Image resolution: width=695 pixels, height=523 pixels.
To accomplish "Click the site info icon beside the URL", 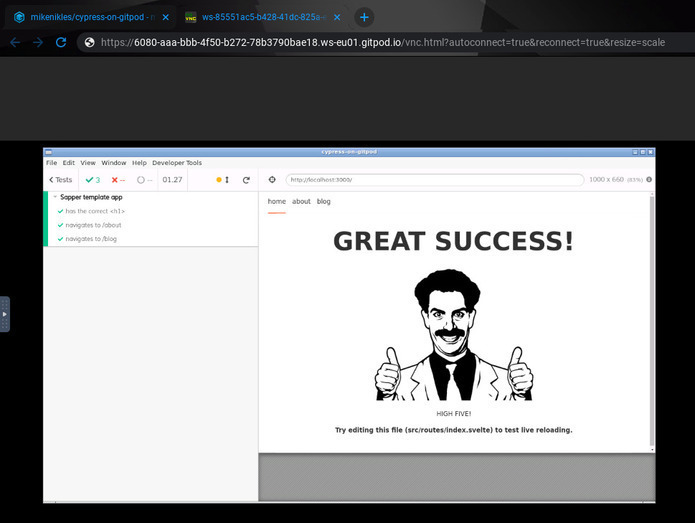I will (89, 42).
